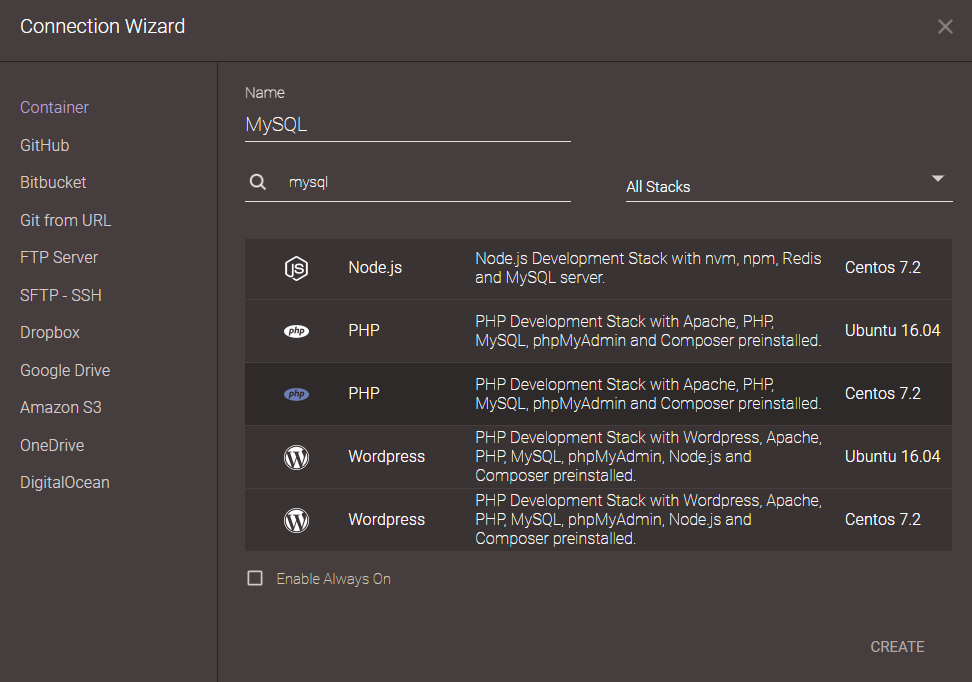Click the Wordpress logo in Centos 7.2 row
This screenshot has height=682, width=972.
(296, 520)
